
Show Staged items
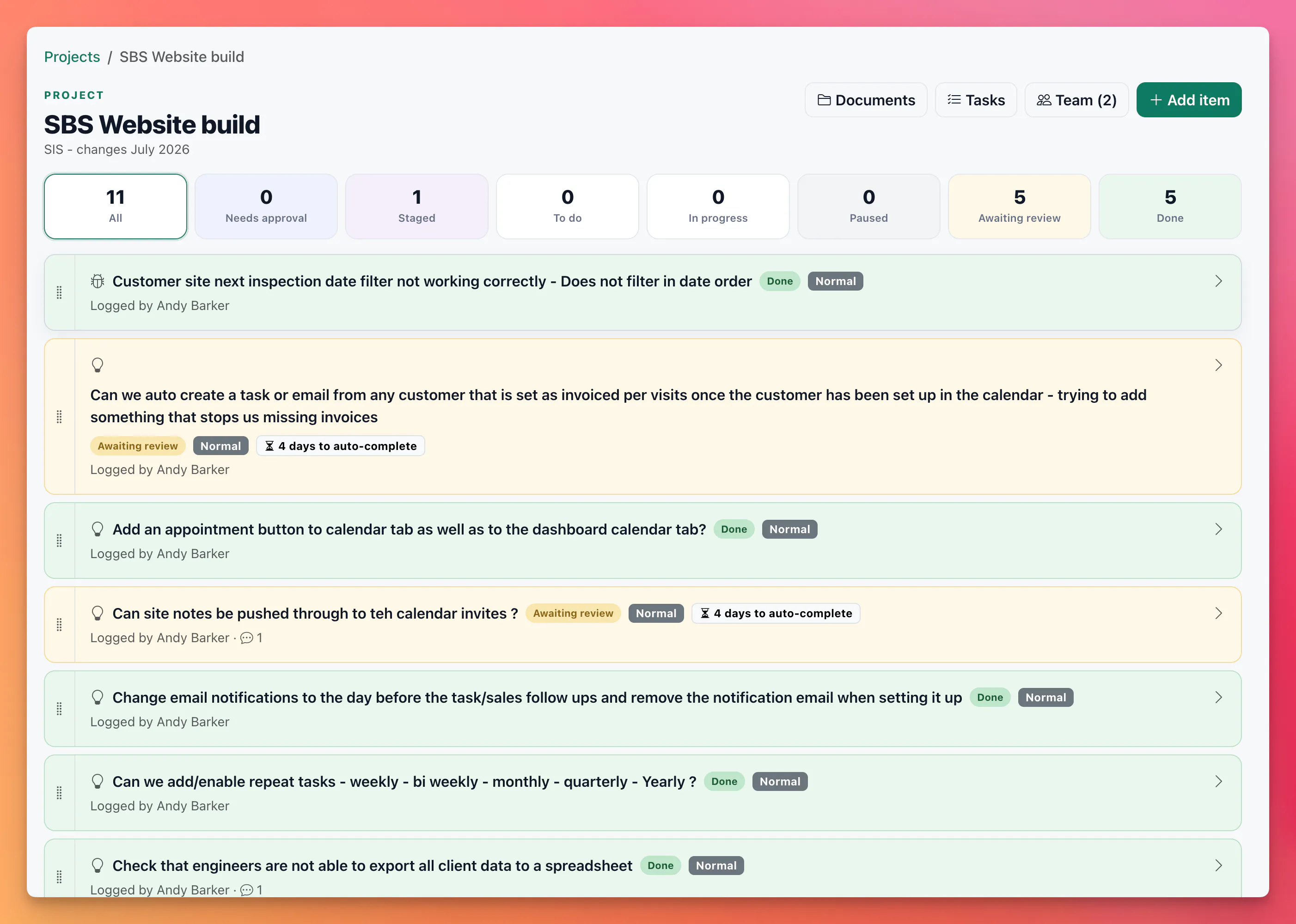416,207
